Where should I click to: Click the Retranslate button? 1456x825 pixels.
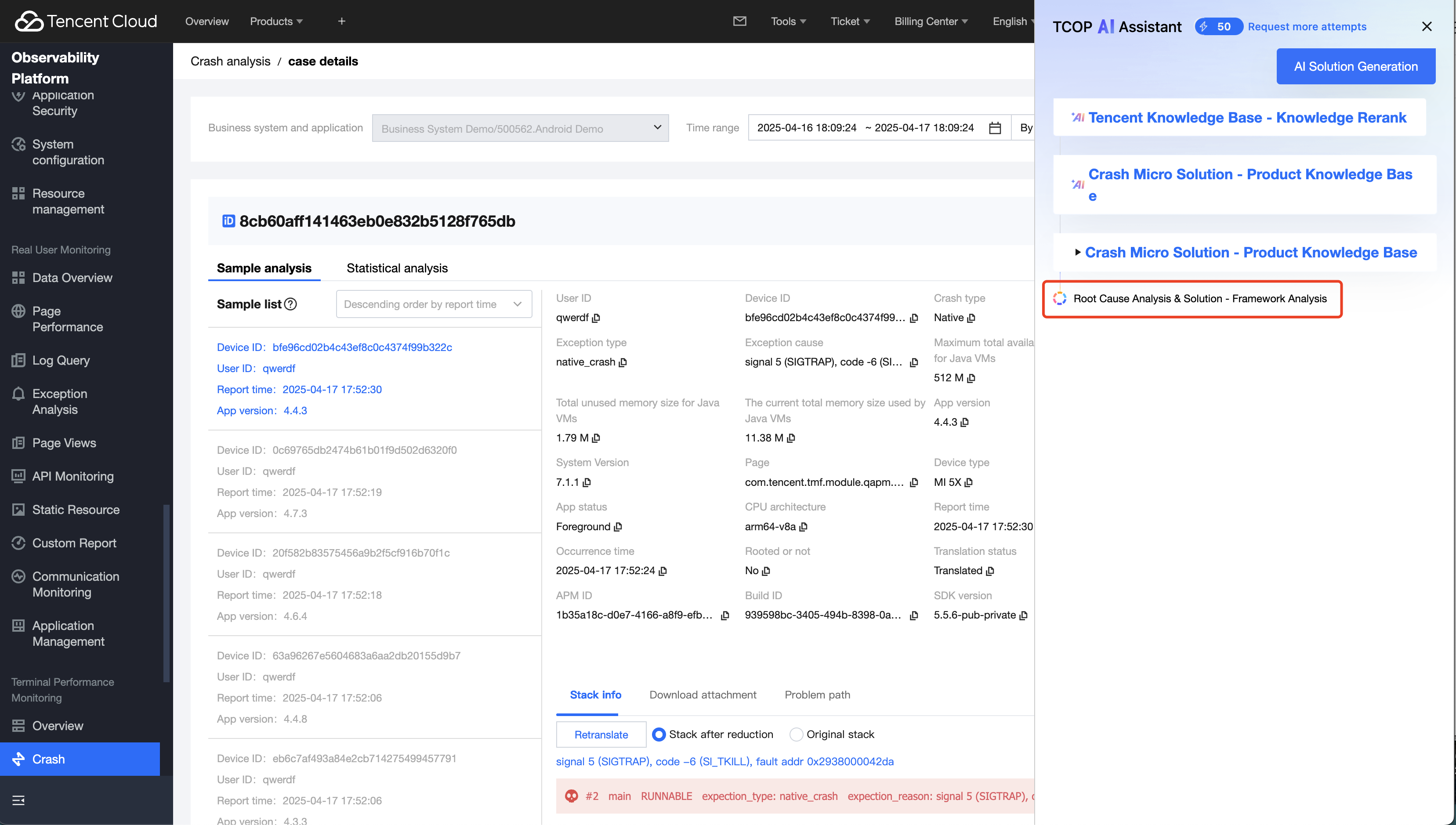(601, 735)
